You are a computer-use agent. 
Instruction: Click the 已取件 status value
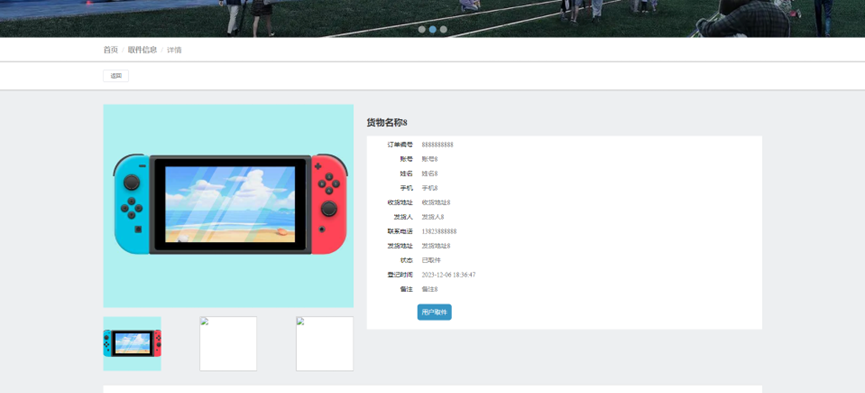click(431, 260)
